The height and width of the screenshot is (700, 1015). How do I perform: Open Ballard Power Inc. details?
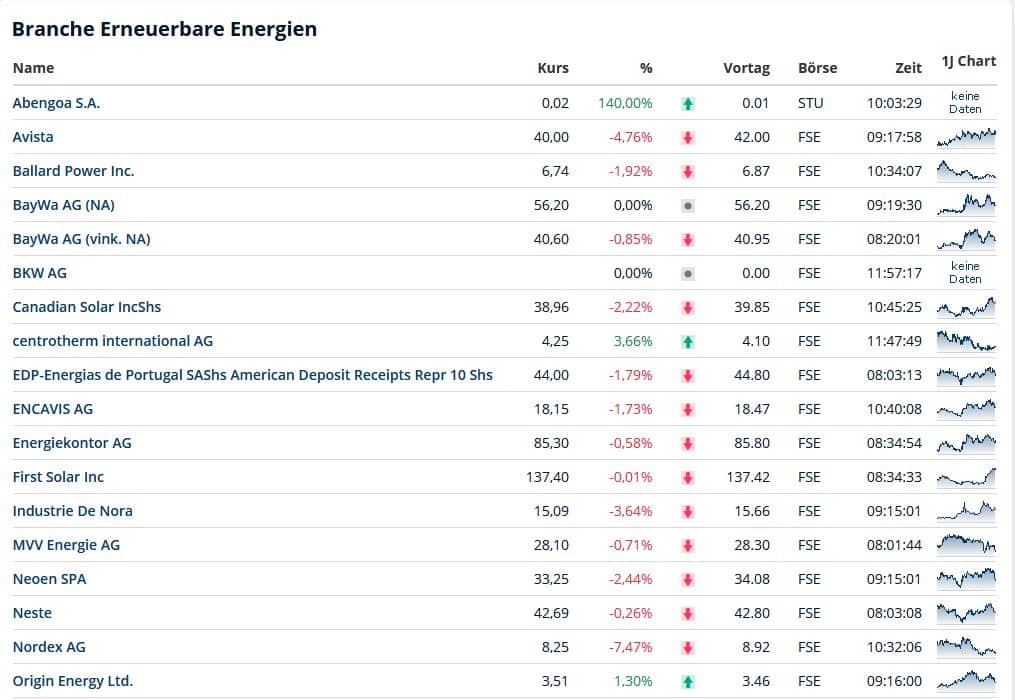pos(73,171)
